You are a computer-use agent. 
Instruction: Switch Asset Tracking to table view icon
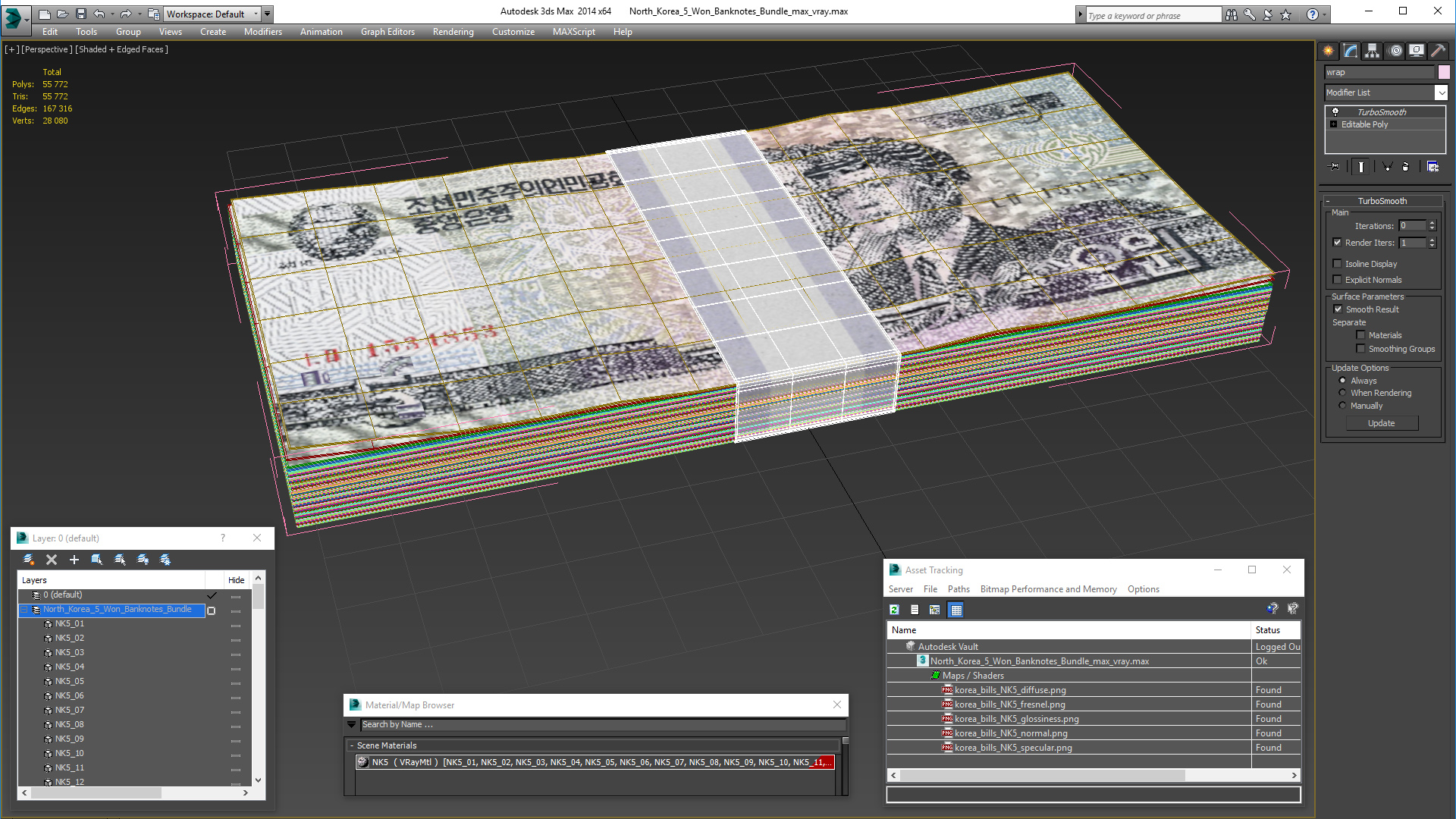coord(955,610)
